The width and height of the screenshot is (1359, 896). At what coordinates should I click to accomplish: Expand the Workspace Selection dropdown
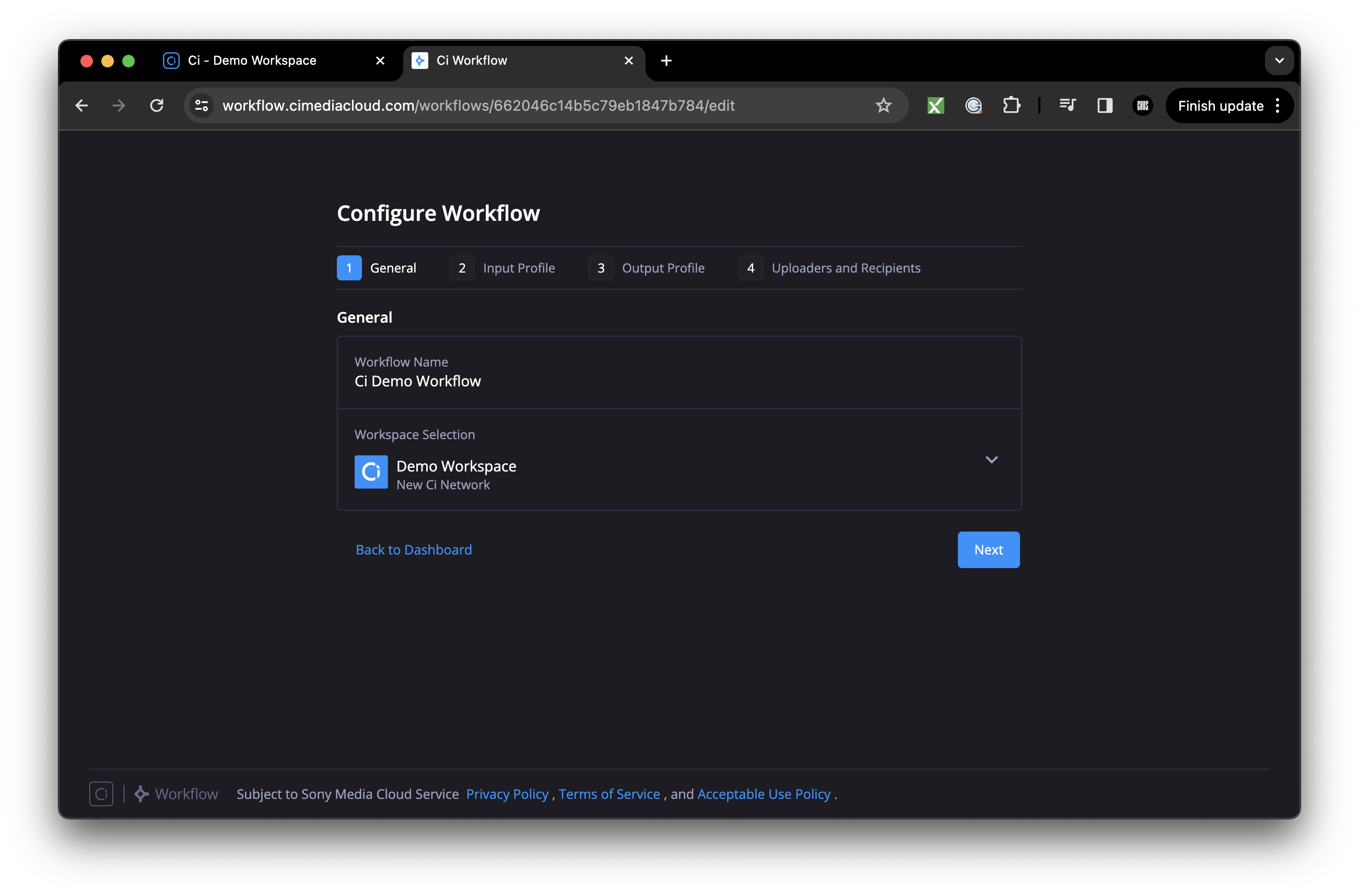992,459
